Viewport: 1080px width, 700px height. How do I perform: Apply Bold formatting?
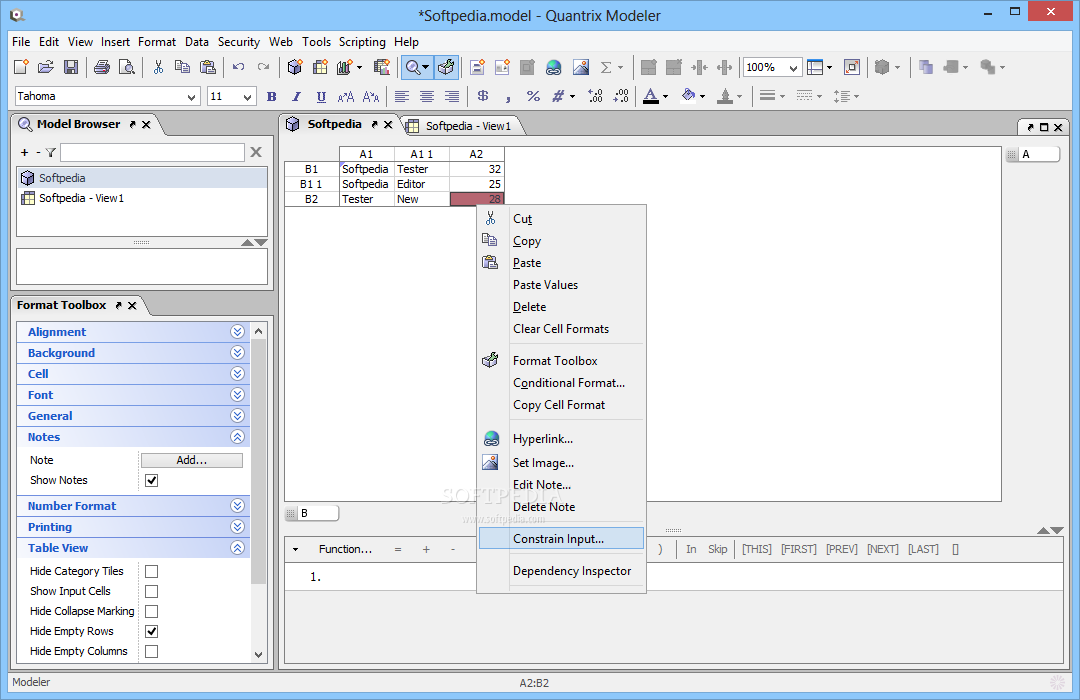point(272,96)
